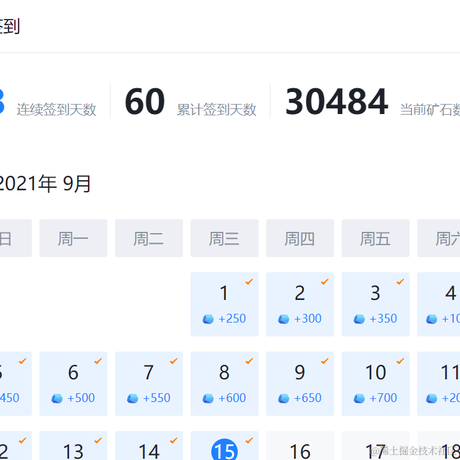Click the ore icon beside +550
The image size is (460, 460).
pyautogui.click(x=133, y=398)
